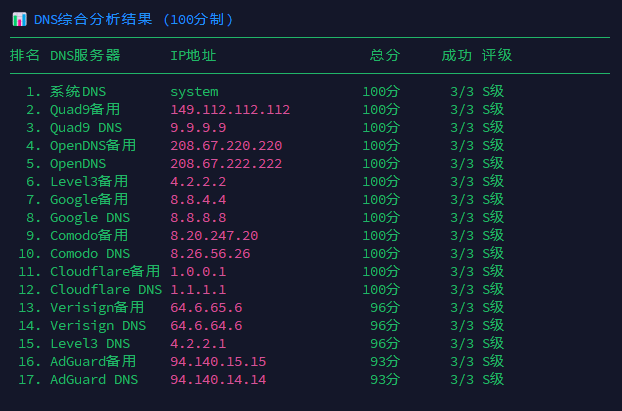Select IP address 8.8.8.8

point(198,218)
